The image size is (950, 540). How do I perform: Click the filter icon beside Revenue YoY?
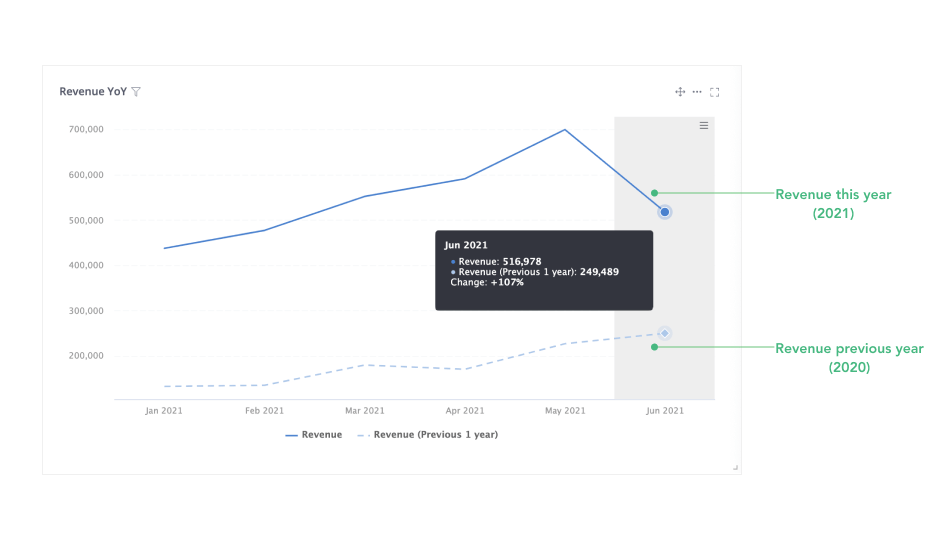(136, 92)
